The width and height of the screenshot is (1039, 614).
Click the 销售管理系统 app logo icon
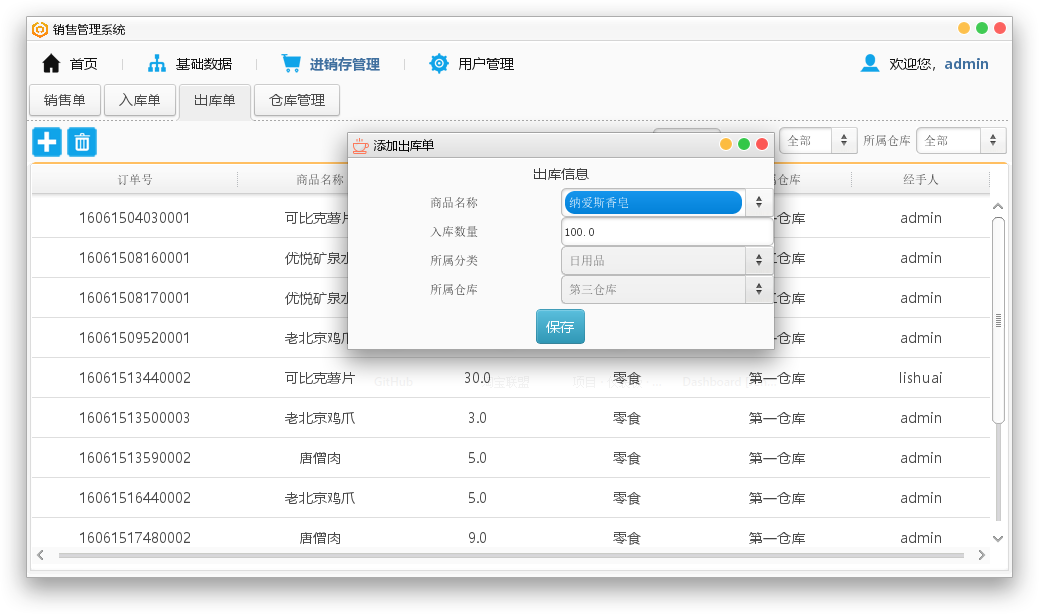pos(40,29)
